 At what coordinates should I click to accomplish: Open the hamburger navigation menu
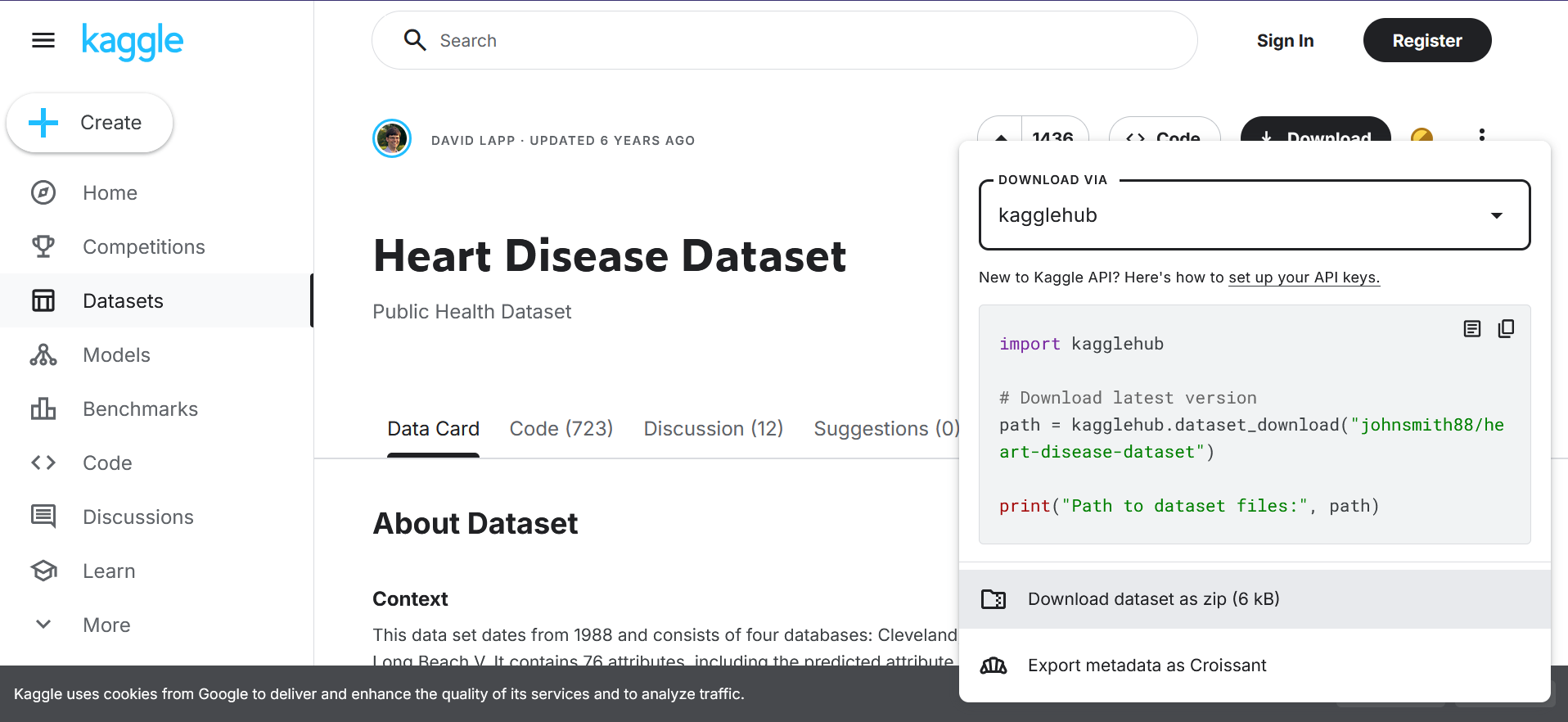tap(43, 40)
